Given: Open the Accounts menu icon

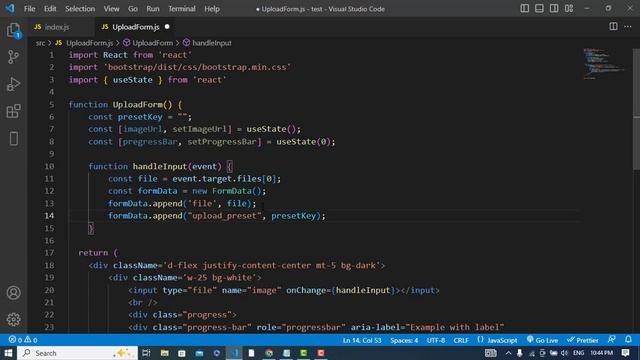Looking at the screenshot, I should pos(13,293).
